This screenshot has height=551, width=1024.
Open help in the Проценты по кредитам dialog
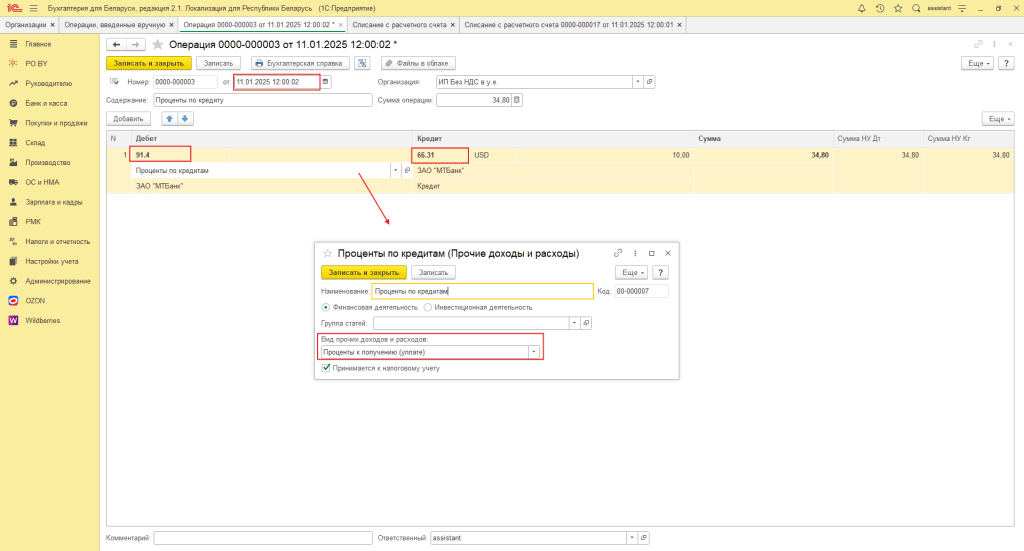660,273
